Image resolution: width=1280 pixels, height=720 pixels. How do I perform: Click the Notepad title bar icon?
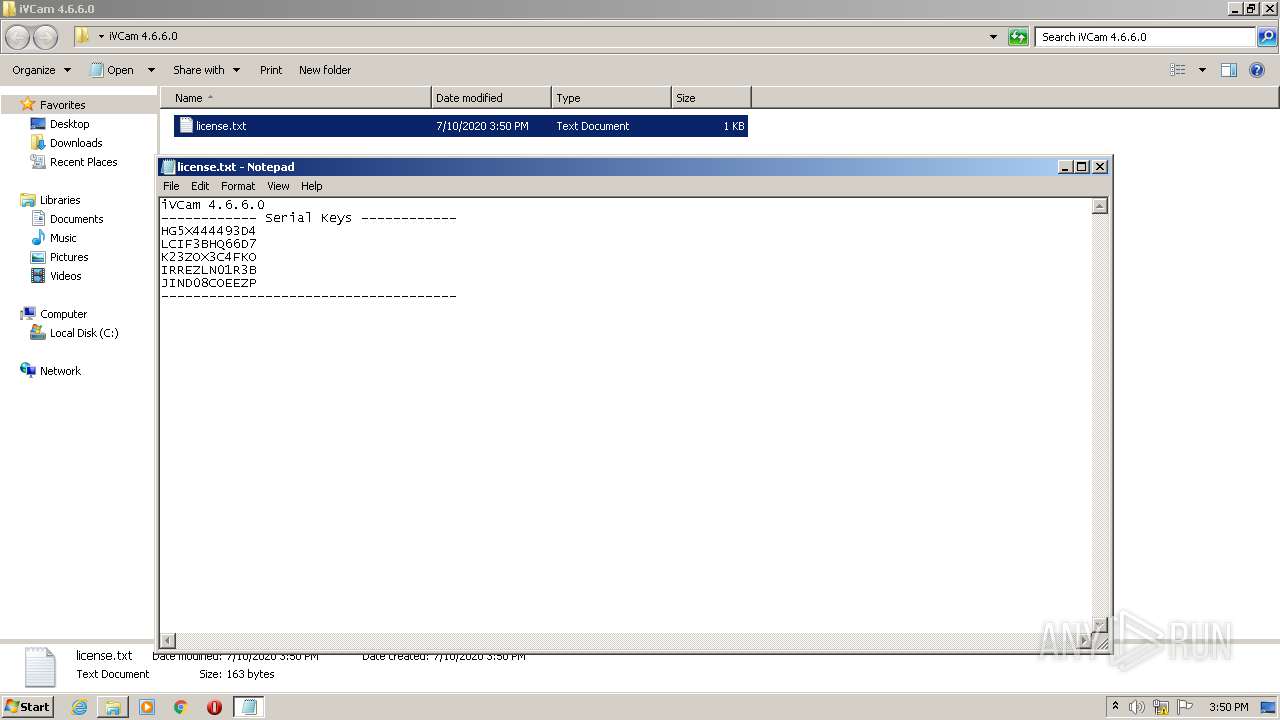[168, 167]
